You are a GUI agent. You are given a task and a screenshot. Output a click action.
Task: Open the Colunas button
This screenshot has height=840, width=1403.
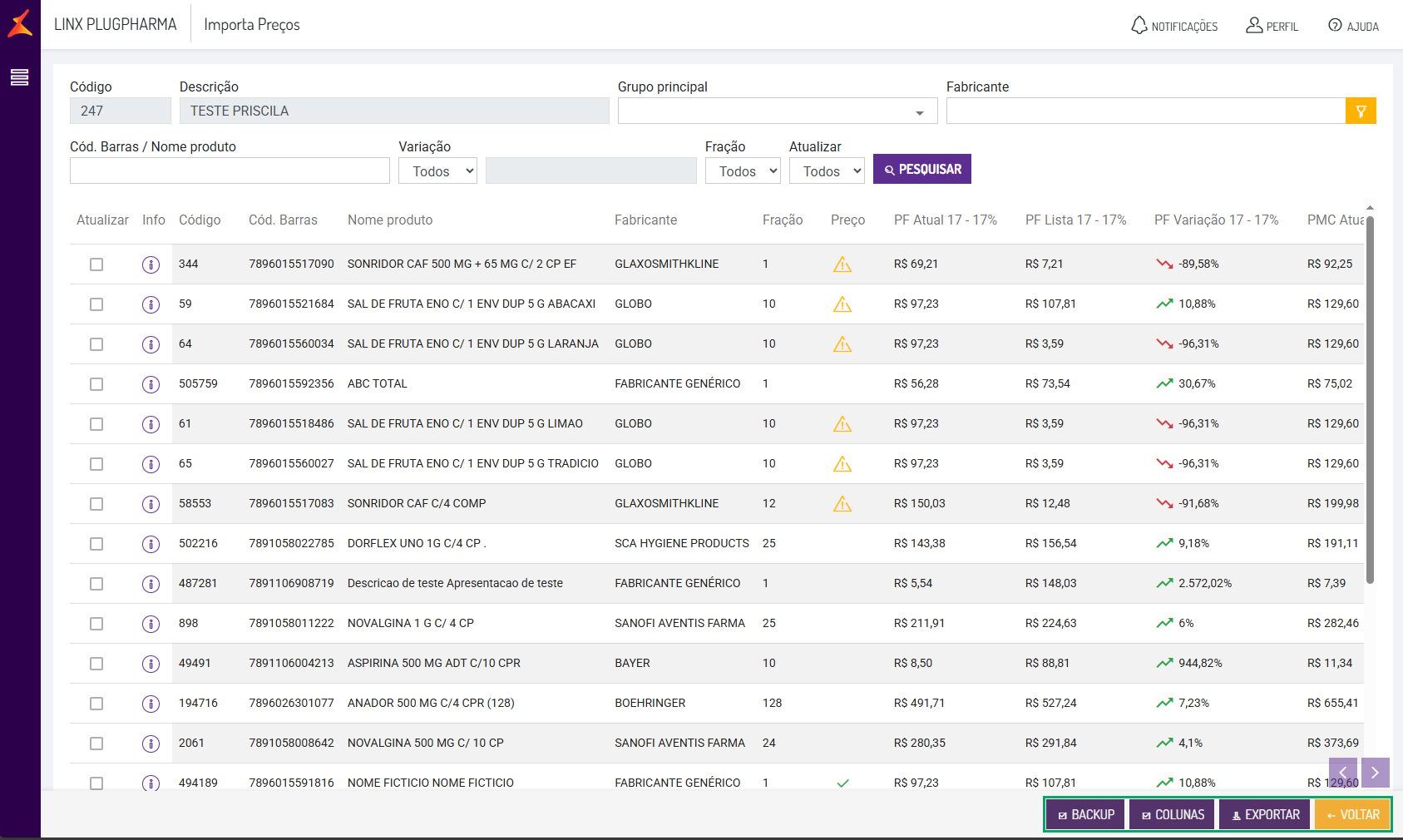[x=1173, y=814]
